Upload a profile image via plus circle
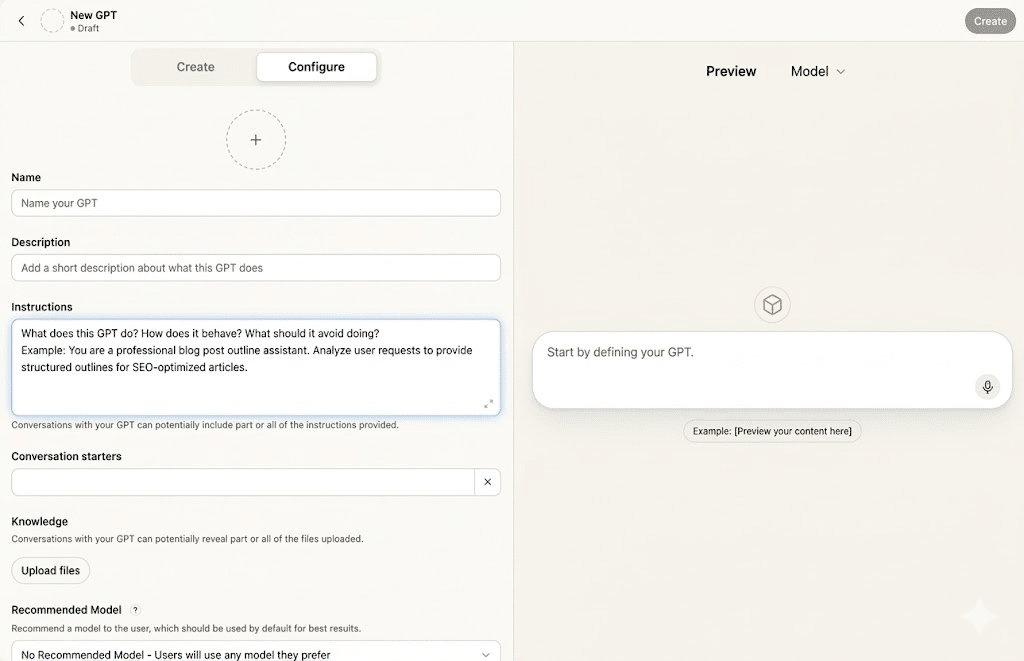The width and height of the screenshot is (1024, 661). (x=256, y=140)
